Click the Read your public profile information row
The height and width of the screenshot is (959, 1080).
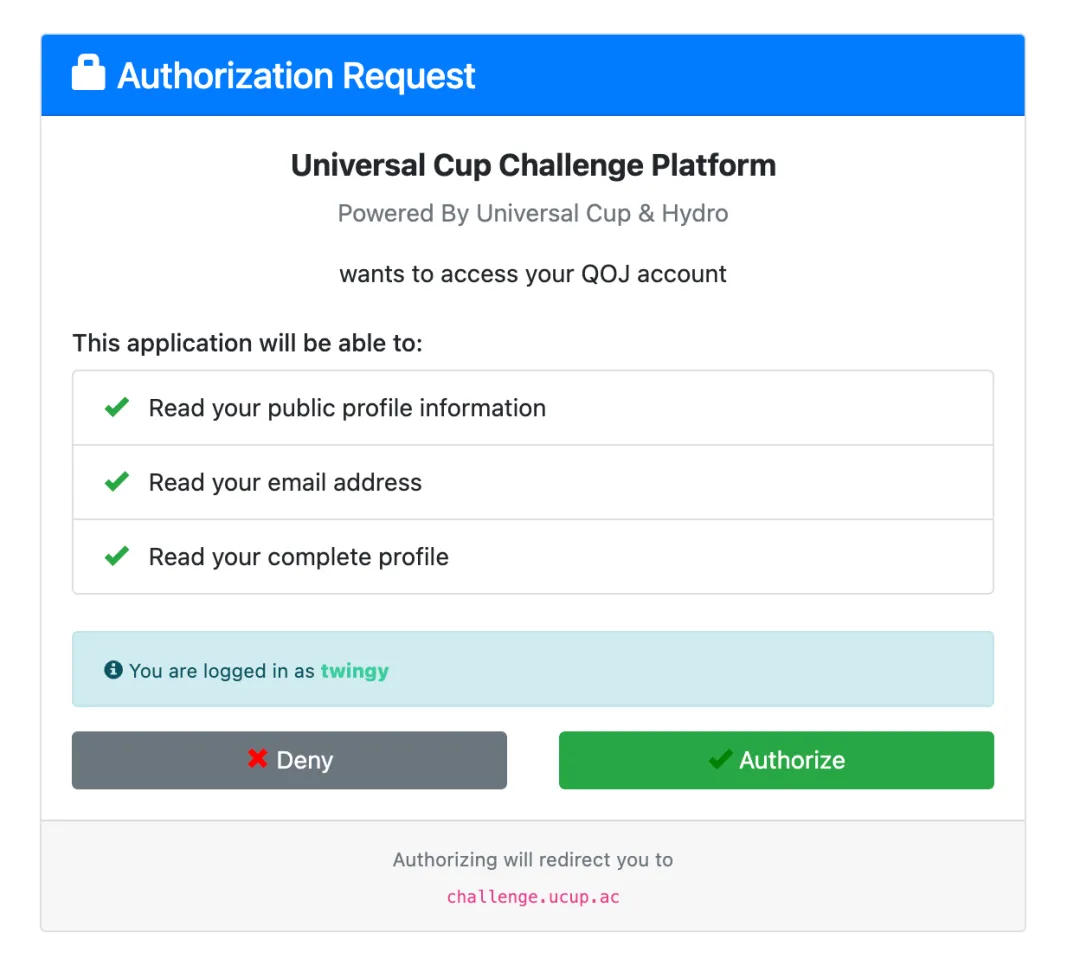533,407
